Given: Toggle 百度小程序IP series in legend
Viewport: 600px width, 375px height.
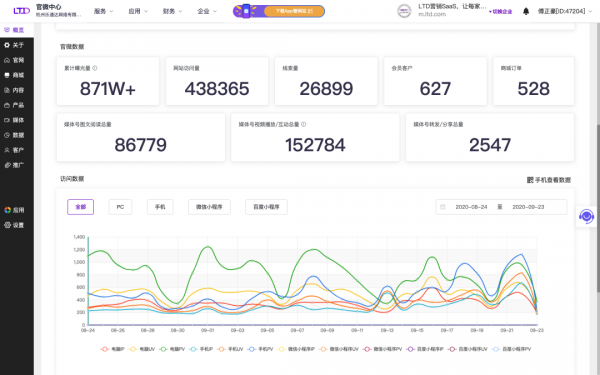Looking at the screenshot, I should point(425,349).
